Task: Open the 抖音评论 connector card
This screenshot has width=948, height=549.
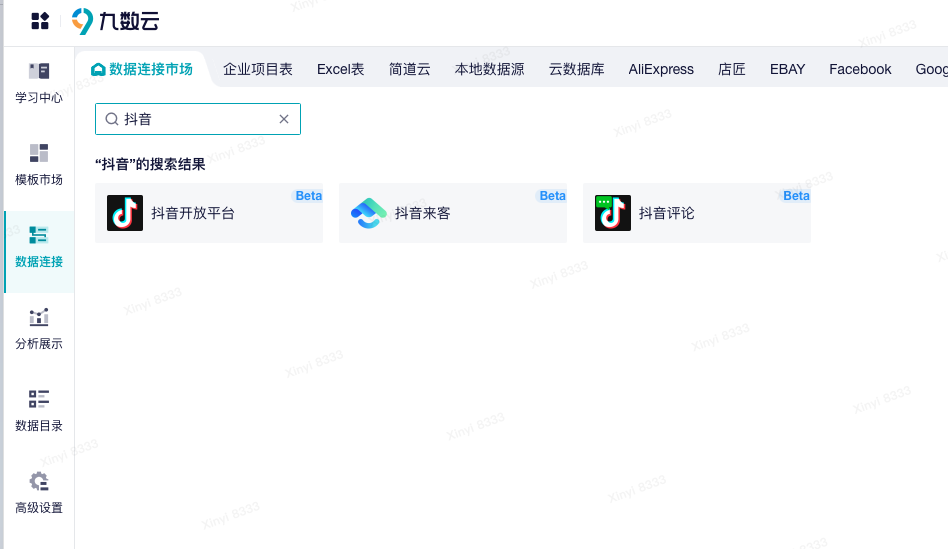Action: 696,213
